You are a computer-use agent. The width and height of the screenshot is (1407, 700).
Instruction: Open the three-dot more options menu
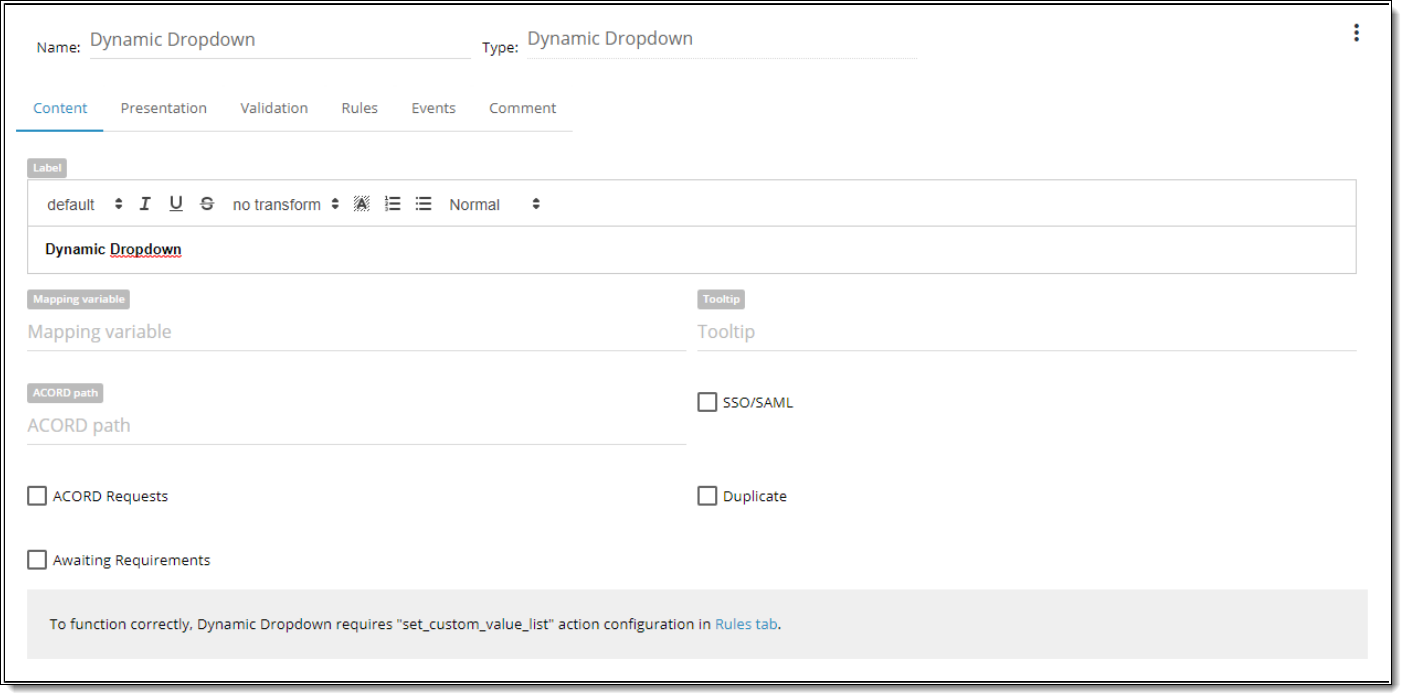click(1356, 33)
